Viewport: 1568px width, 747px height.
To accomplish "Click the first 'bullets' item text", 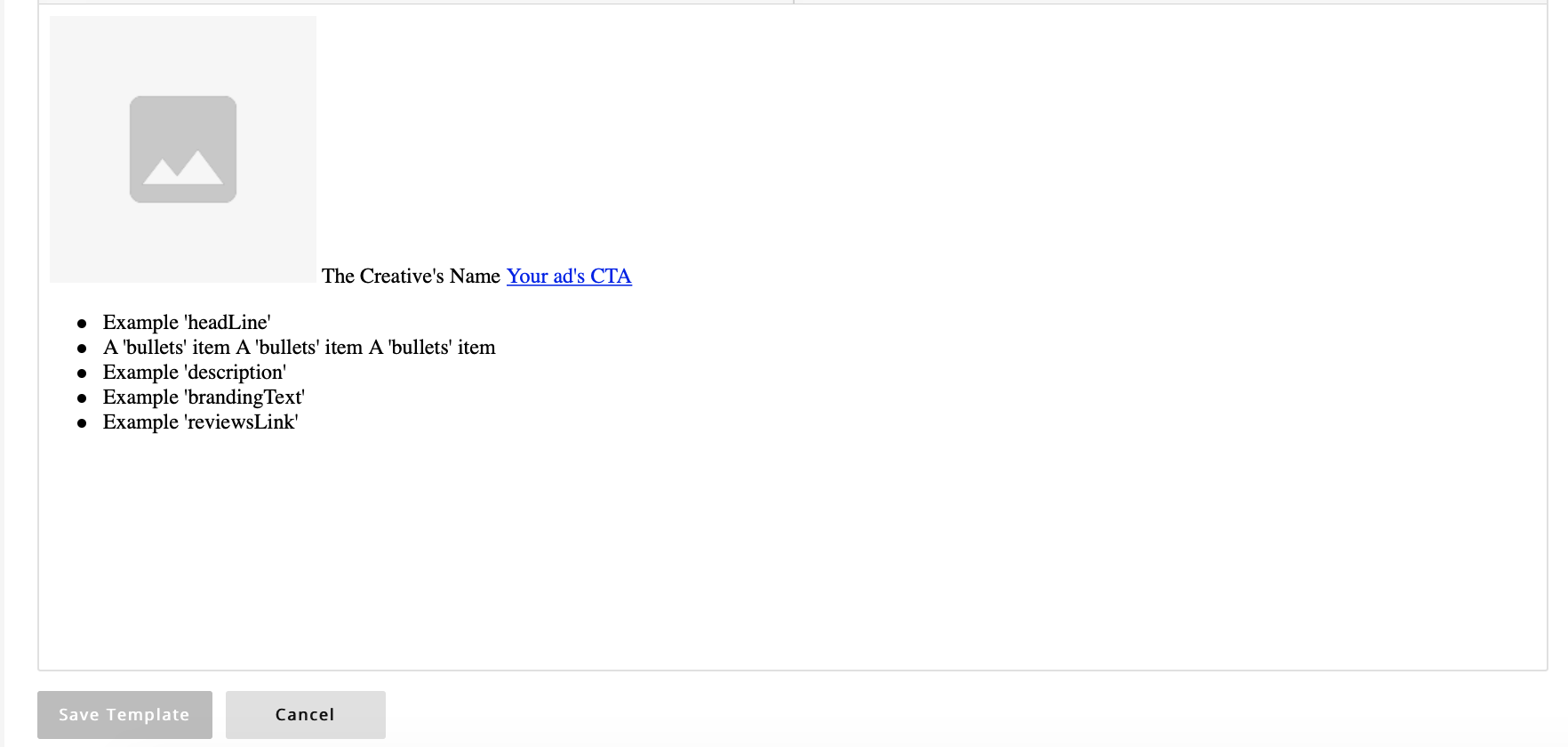I will click(x=166, y=348).
